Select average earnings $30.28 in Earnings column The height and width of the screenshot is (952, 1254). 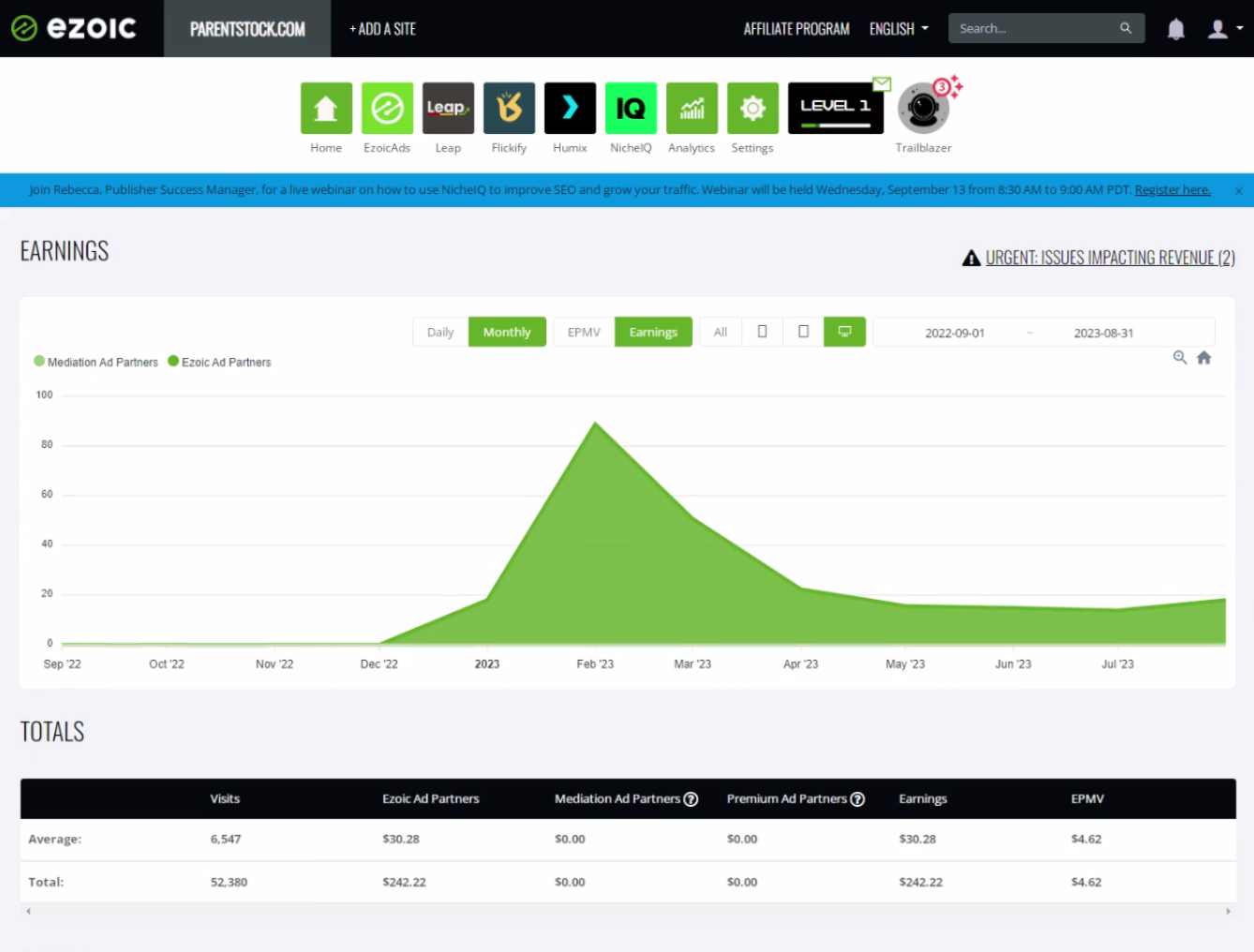(918, 839)
